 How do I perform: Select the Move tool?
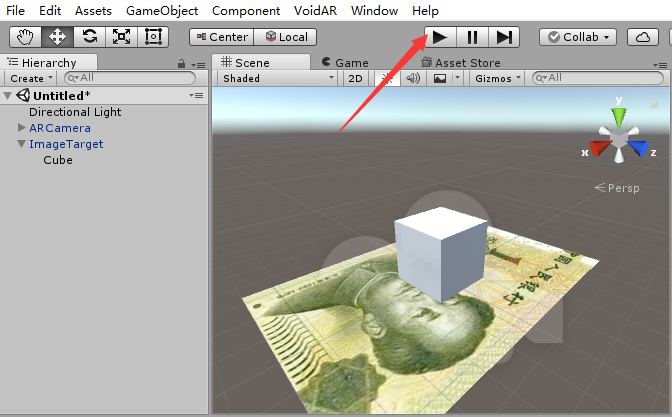tap(57, 37)
